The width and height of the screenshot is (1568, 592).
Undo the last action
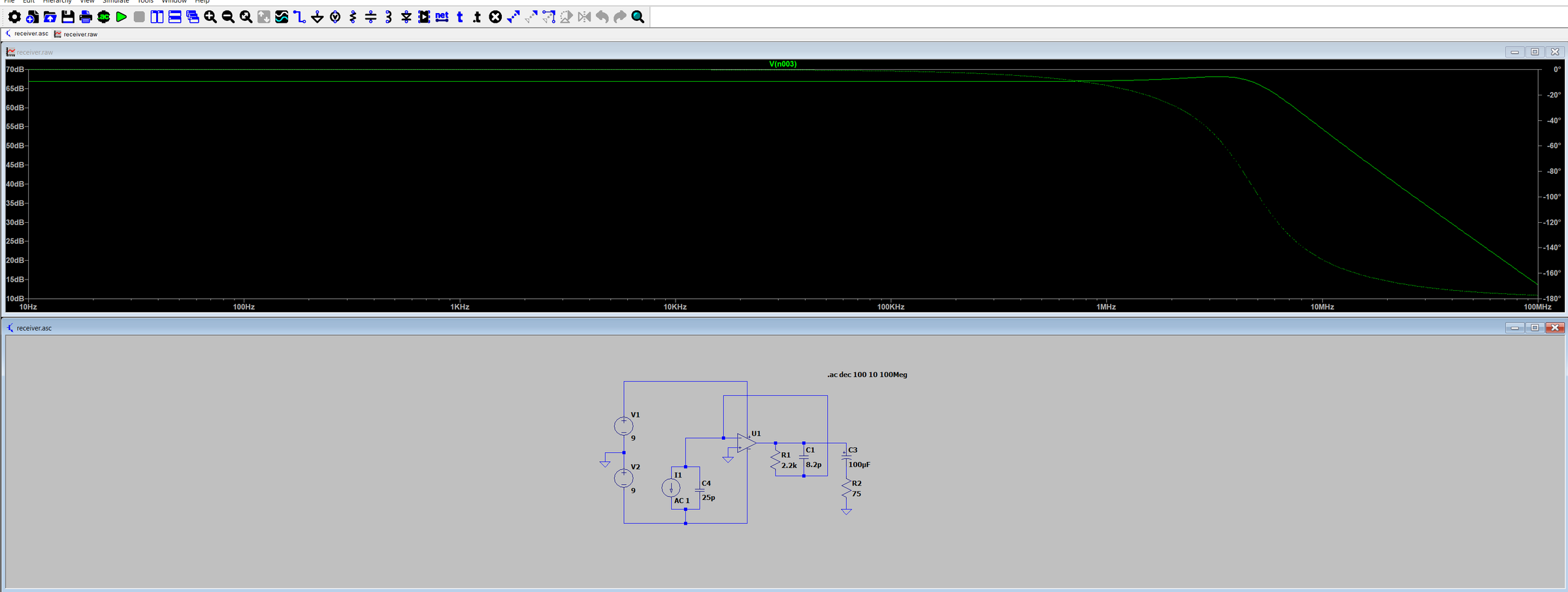coord(602,17)
